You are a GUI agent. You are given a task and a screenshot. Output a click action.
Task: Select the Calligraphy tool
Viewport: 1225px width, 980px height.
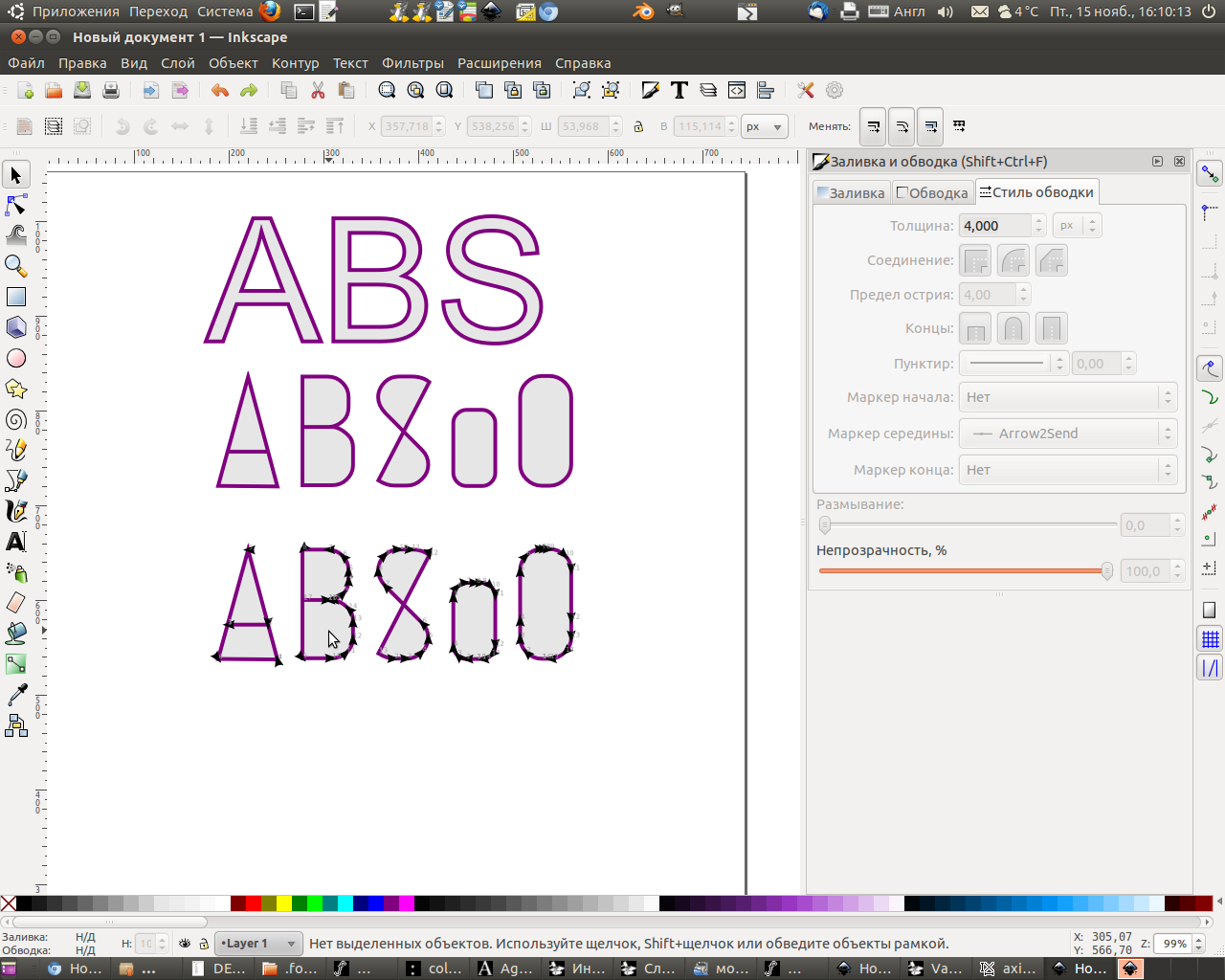(16, 511)
